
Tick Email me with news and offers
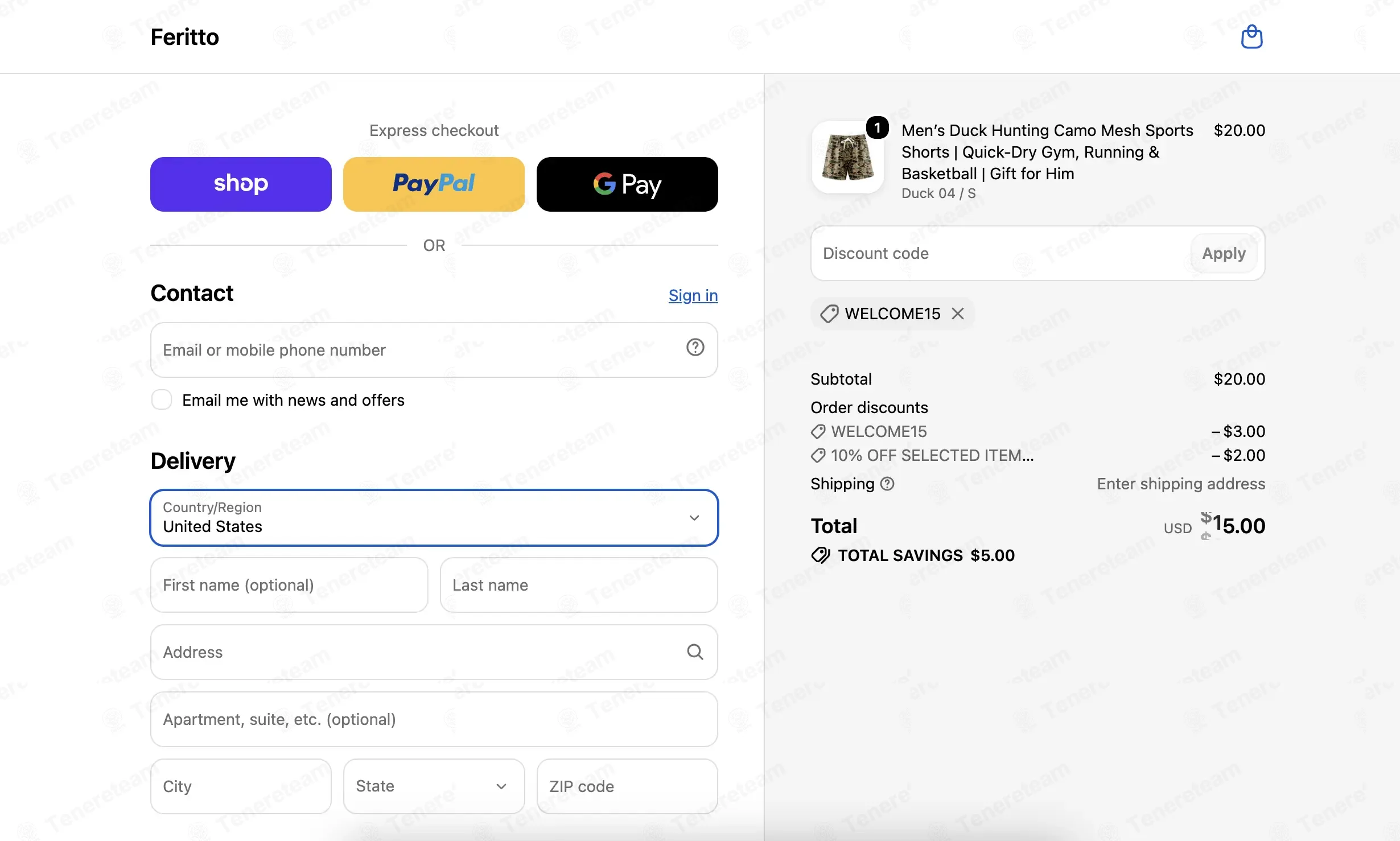click(x=162, y=400)
